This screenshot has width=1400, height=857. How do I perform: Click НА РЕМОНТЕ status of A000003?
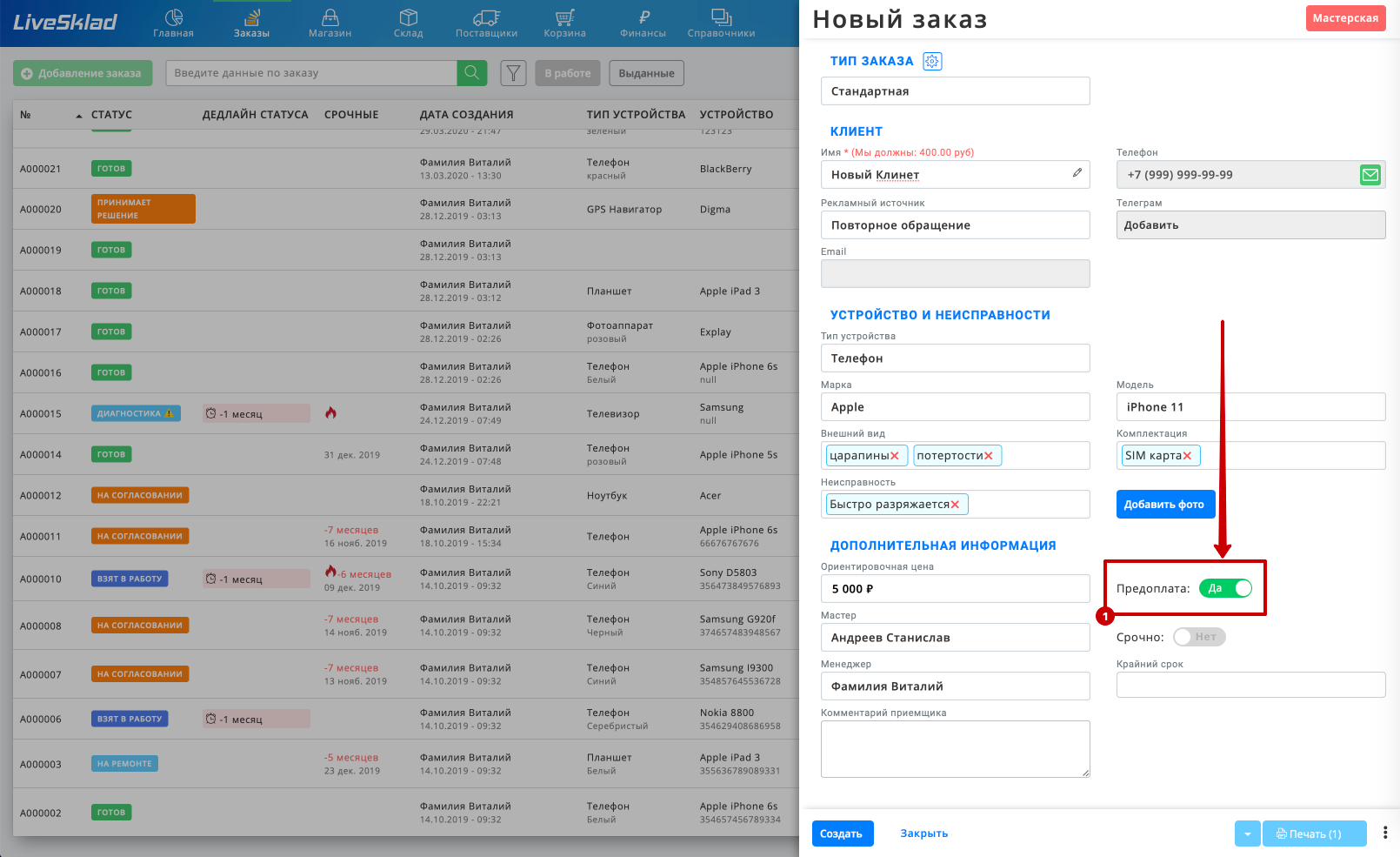pyautogui.click(x=124, y=764)
